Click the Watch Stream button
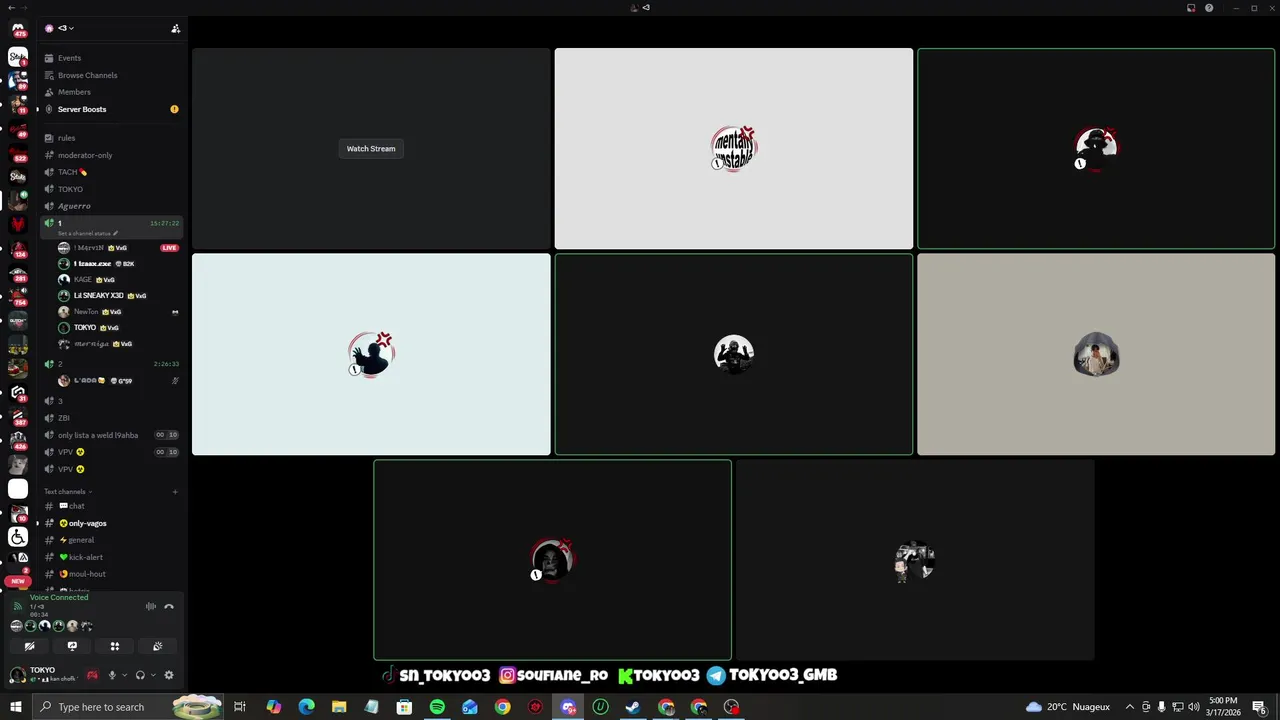This screenshot has width=1280, height=720. pyautogui.click(x=371, y=149)
